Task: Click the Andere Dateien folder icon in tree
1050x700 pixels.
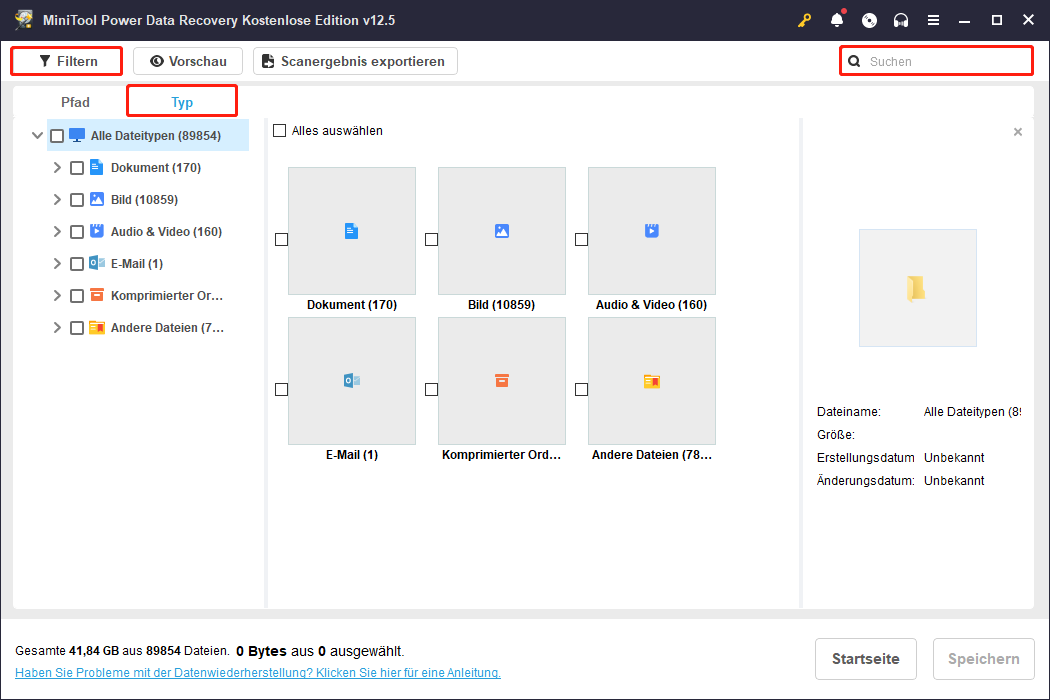Action: 96,328
